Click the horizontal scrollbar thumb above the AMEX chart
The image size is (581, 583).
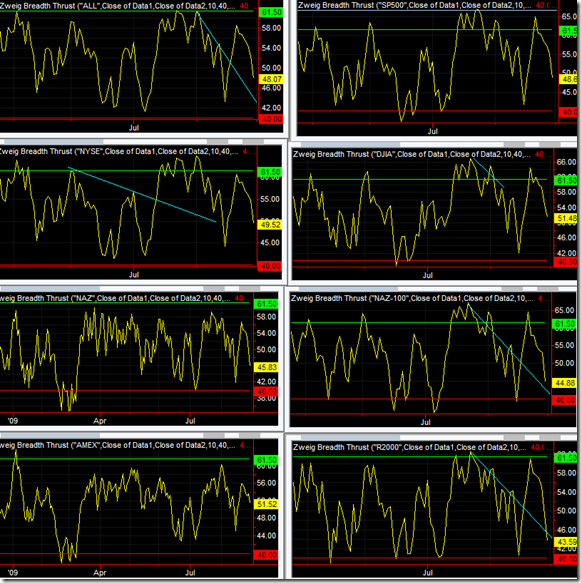(x=50, y=435)
